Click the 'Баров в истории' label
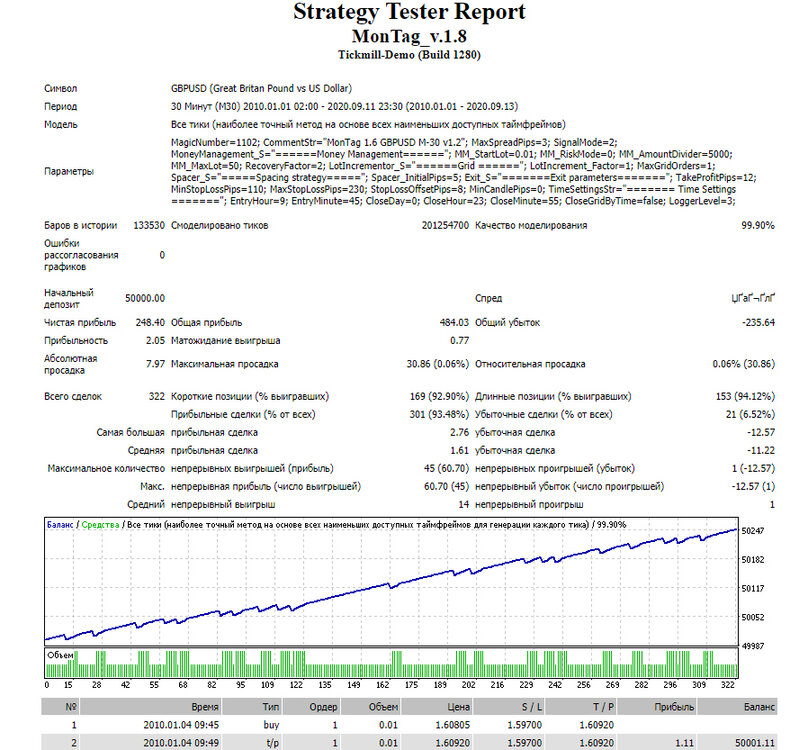The image size is (790, 750). [80, 226]
